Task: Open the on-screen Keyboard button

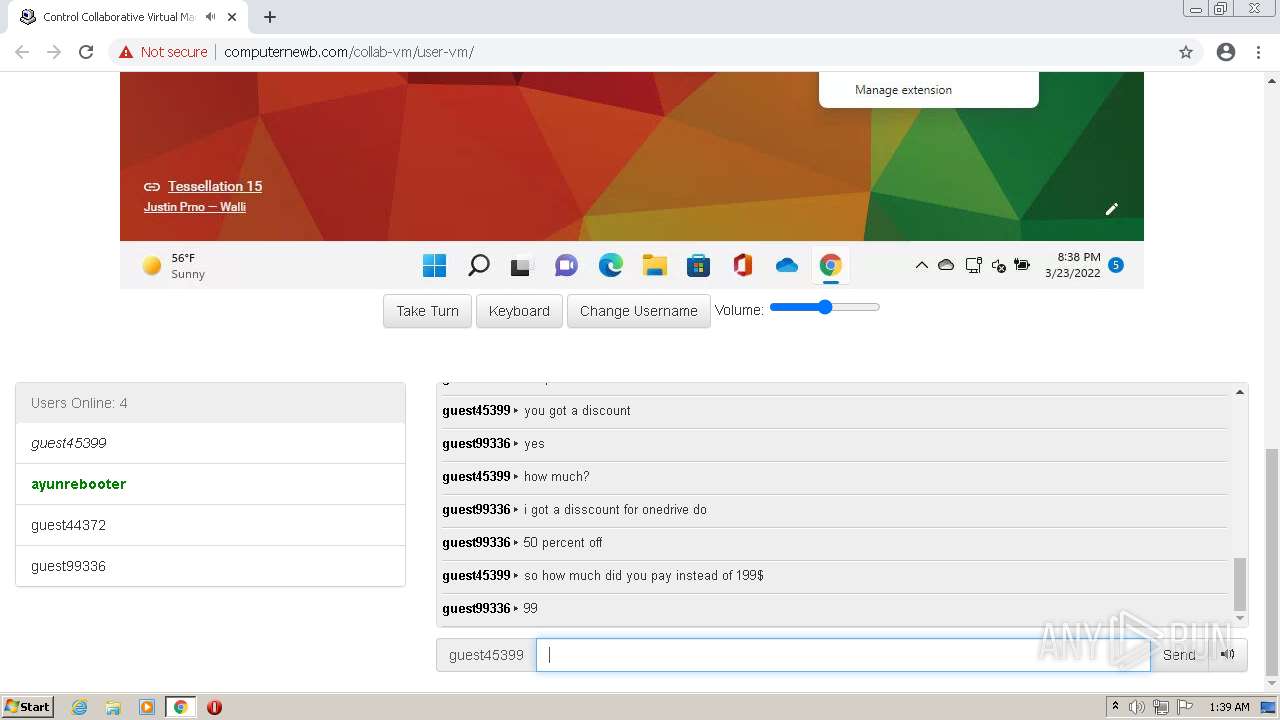Action: (519, 311)
